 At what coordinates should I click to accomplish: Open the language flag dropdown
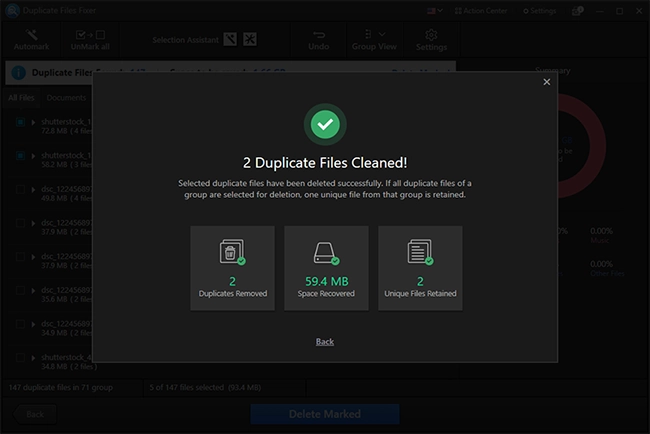[435, 11]
